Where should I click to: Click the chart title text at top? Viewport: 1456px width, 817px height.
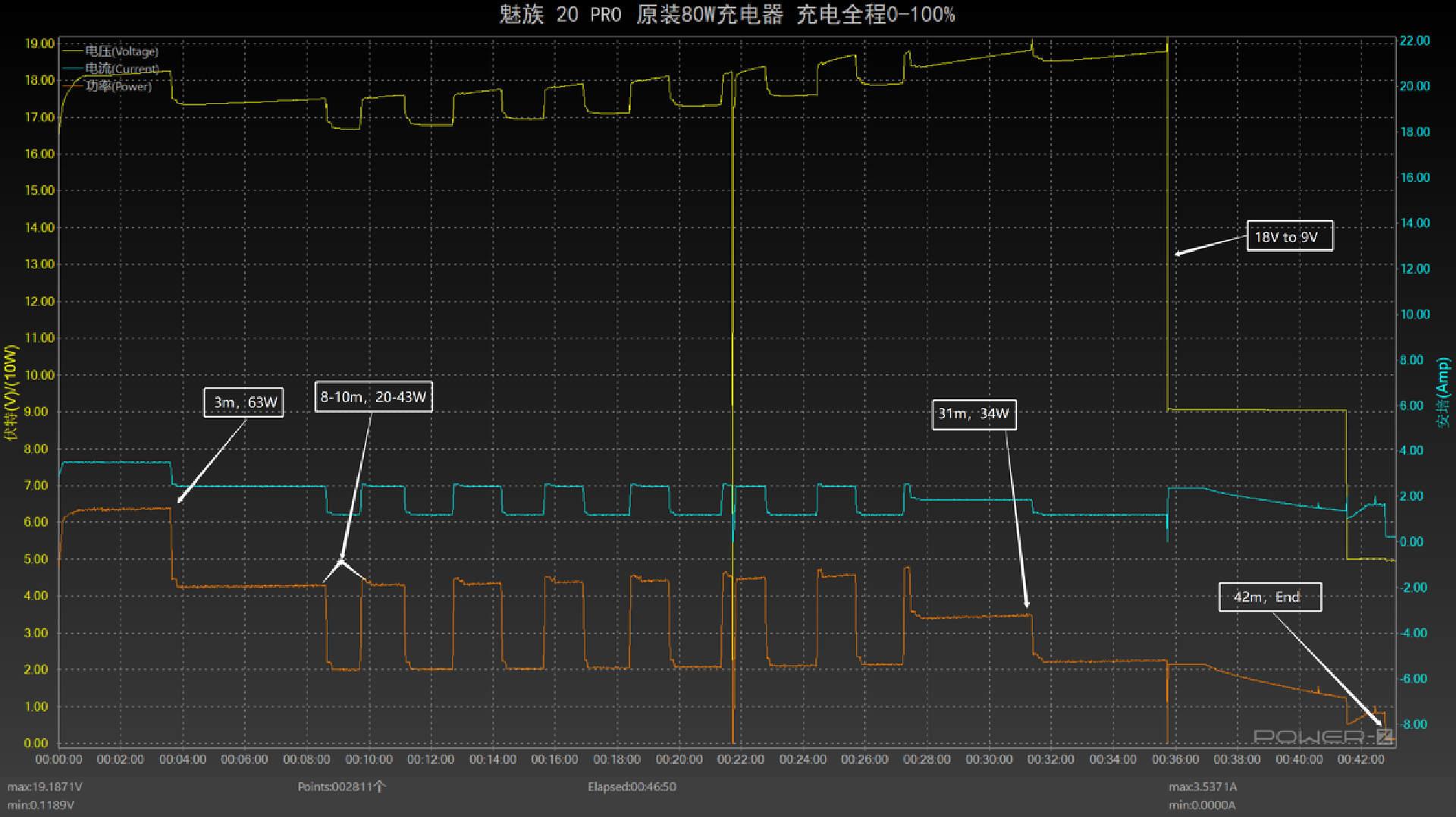(726, 14)
